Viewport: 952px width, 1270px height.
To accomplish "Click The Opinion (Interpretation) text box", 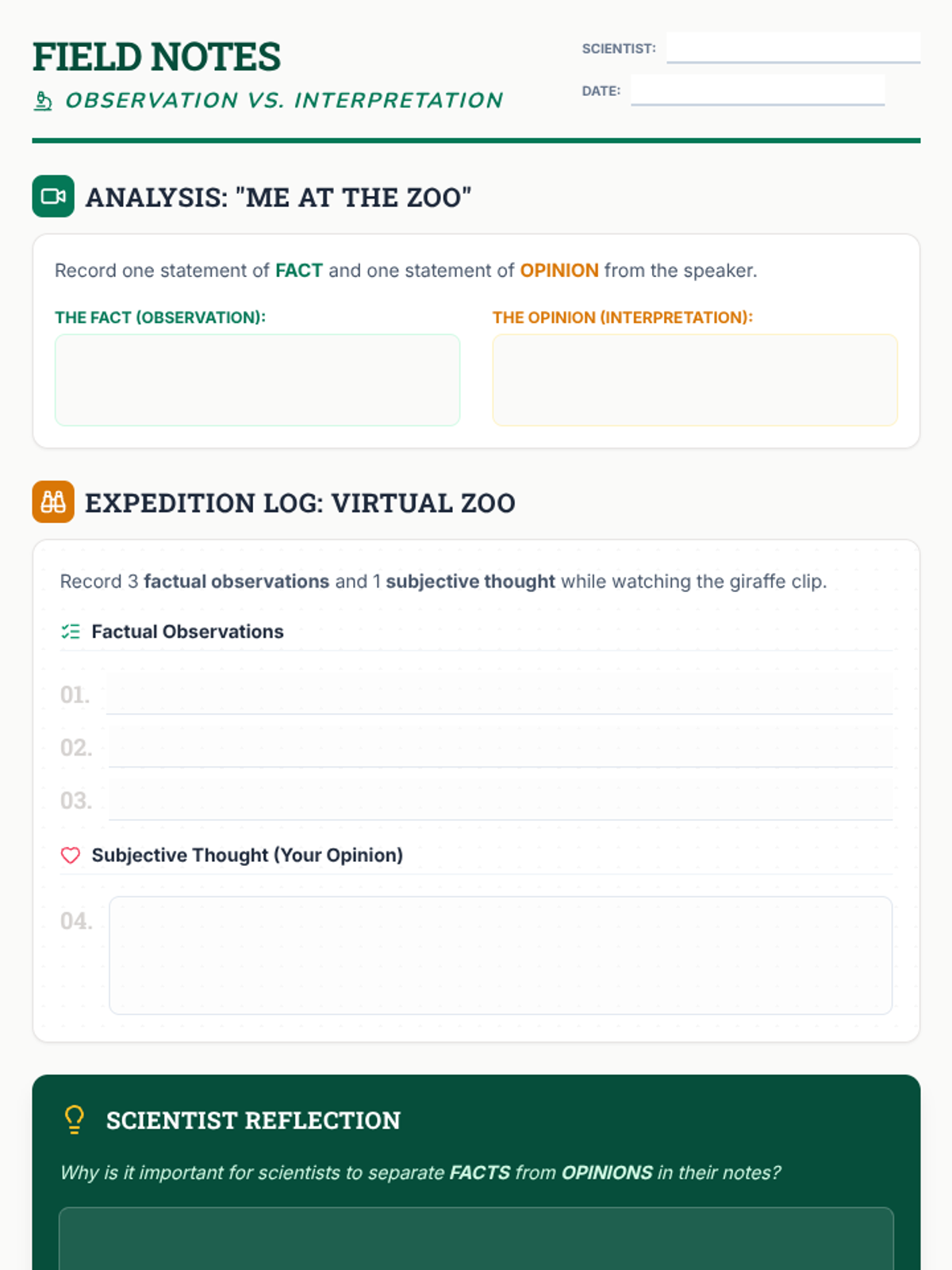I will (694, 379).
